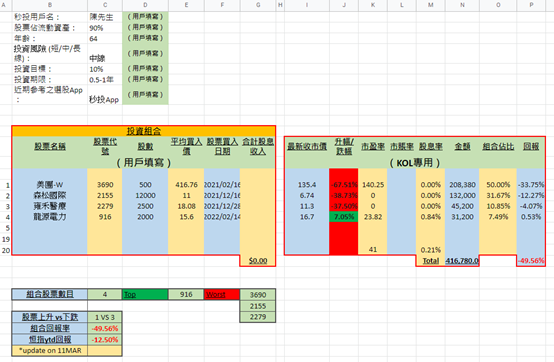This screenshot has width=554, height=362.
Task: Click the cell showing user name 陳先生
Action: [105, 17]
